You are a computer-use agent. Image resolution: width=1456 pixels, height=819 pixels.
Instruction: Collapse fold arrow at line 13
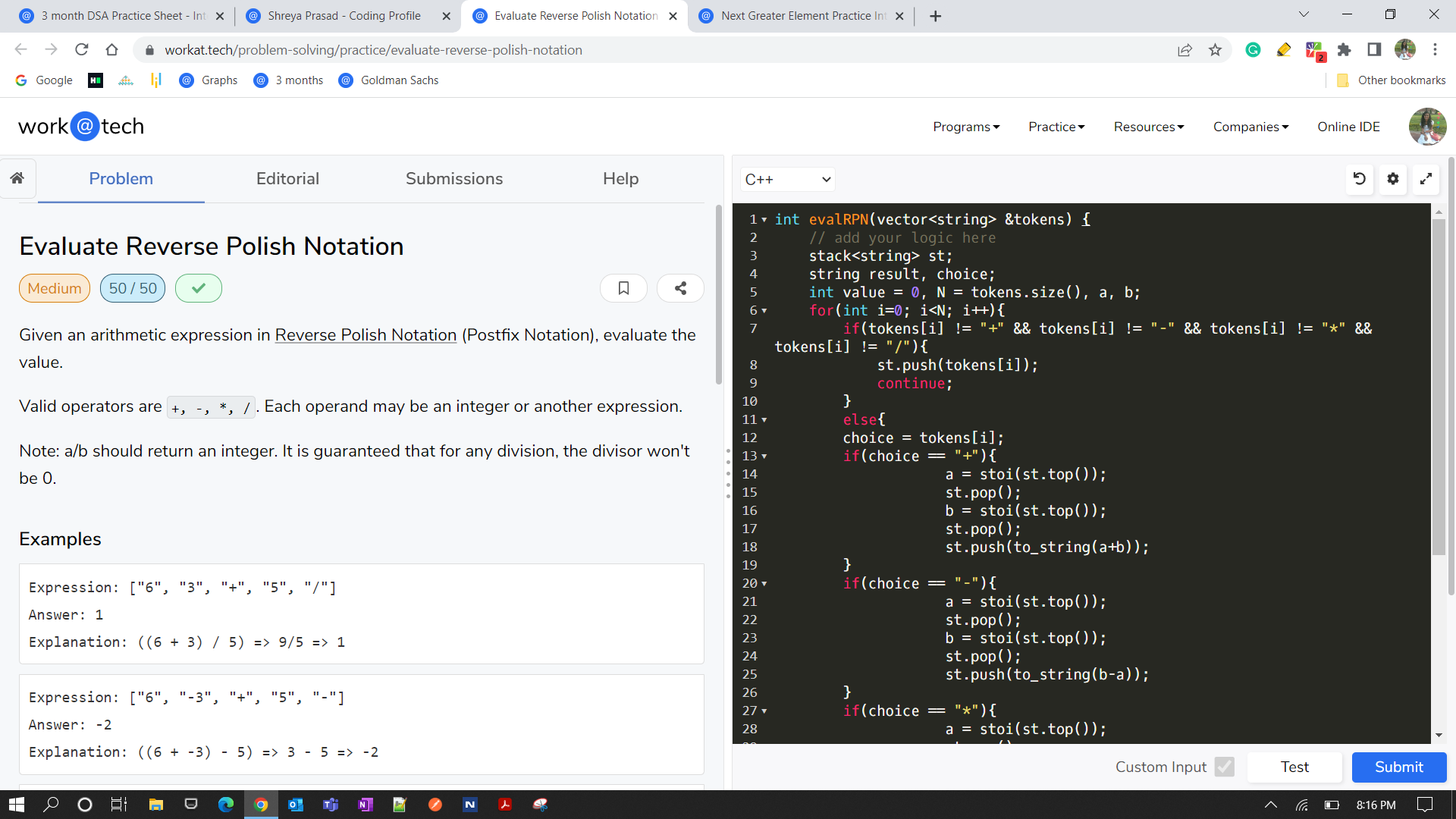[x=764, y=457]
